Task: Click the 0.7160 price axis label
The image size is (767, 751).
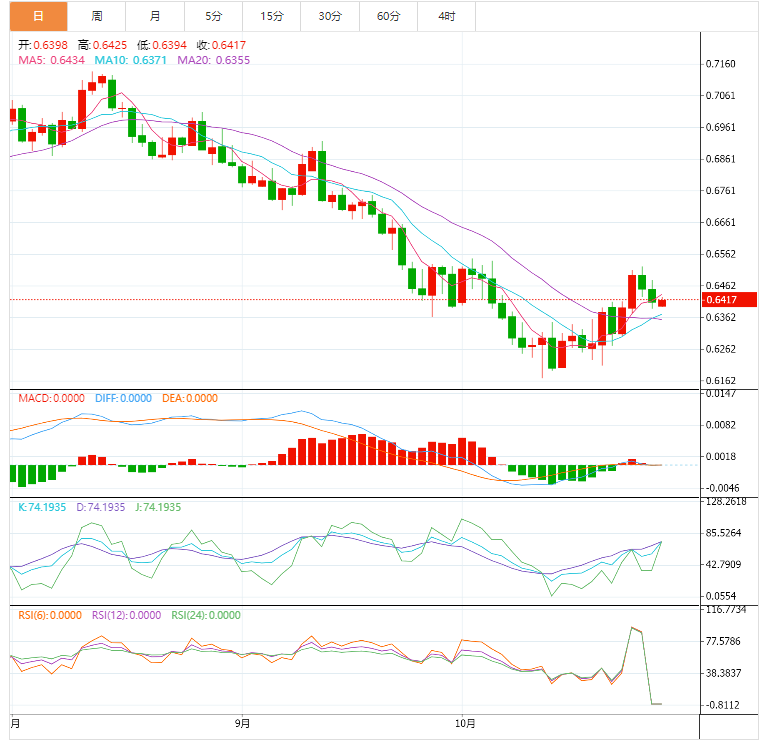Action: click(x=720, y=64)
